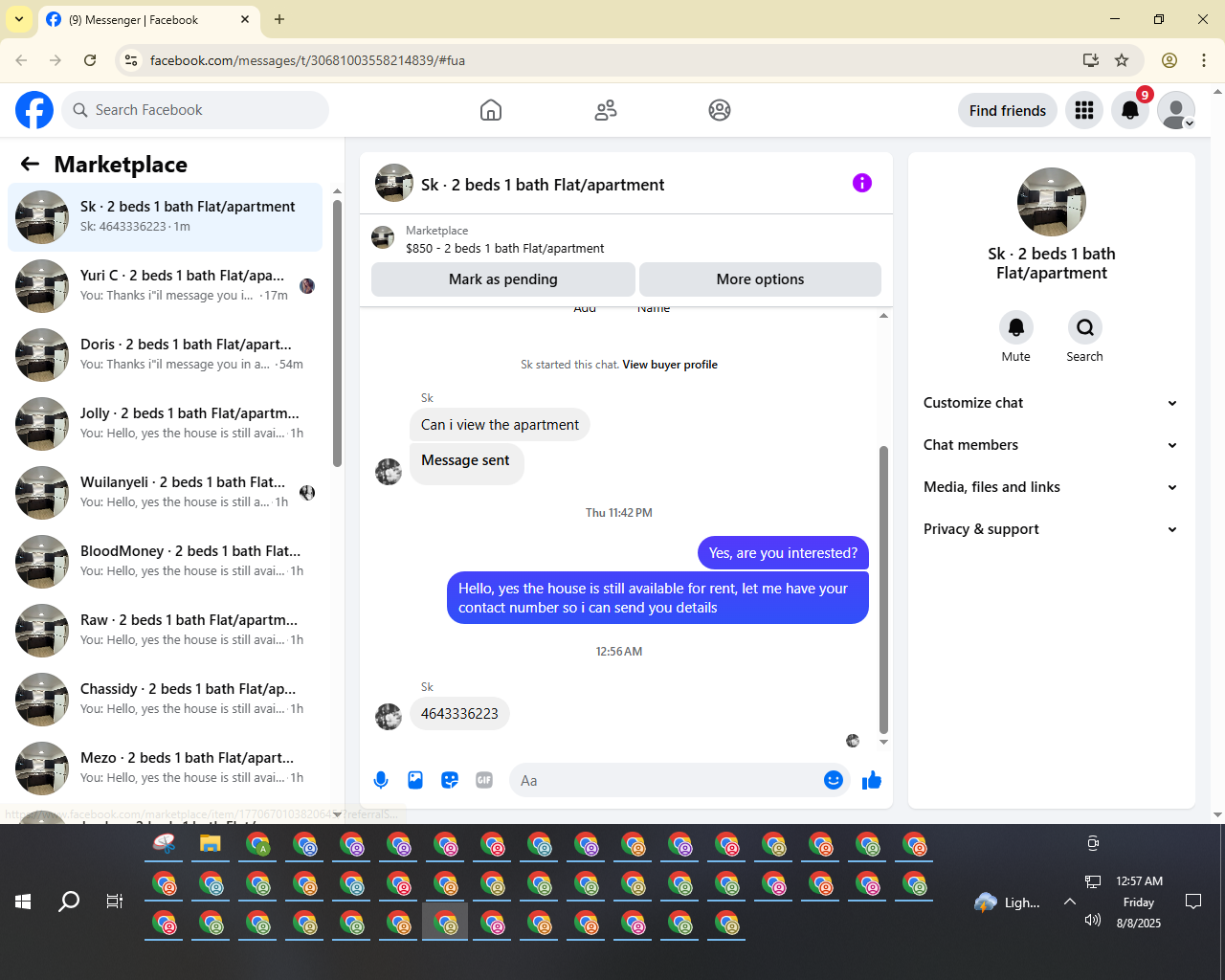Click the Mark as pending button
This screenshot has width=1225, height=980.
(x=503, y=279)
